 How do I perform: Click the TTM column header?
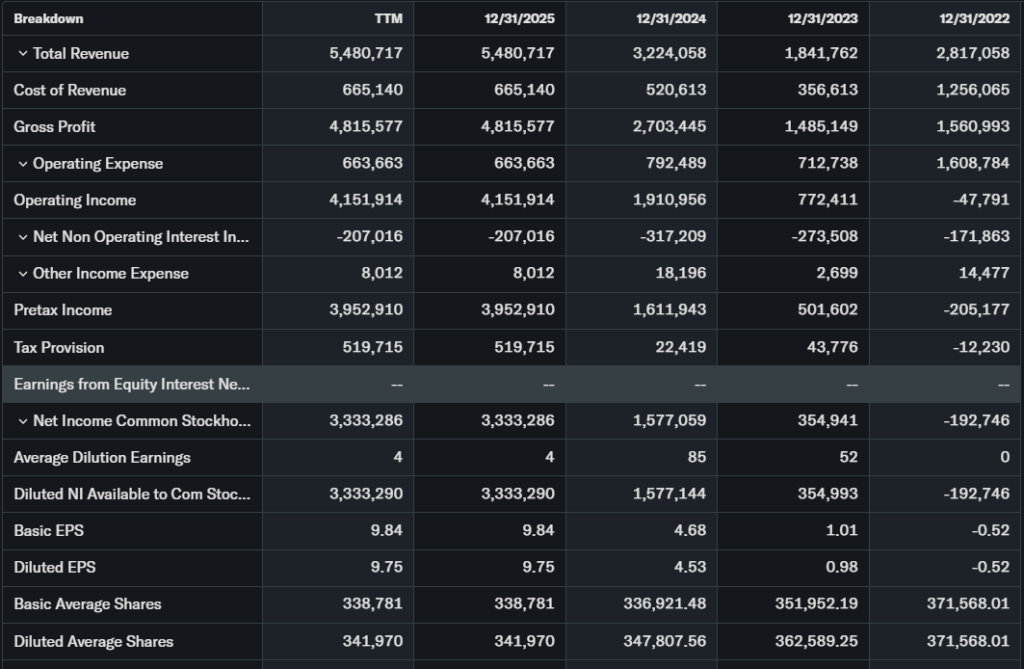click(388, 19)
